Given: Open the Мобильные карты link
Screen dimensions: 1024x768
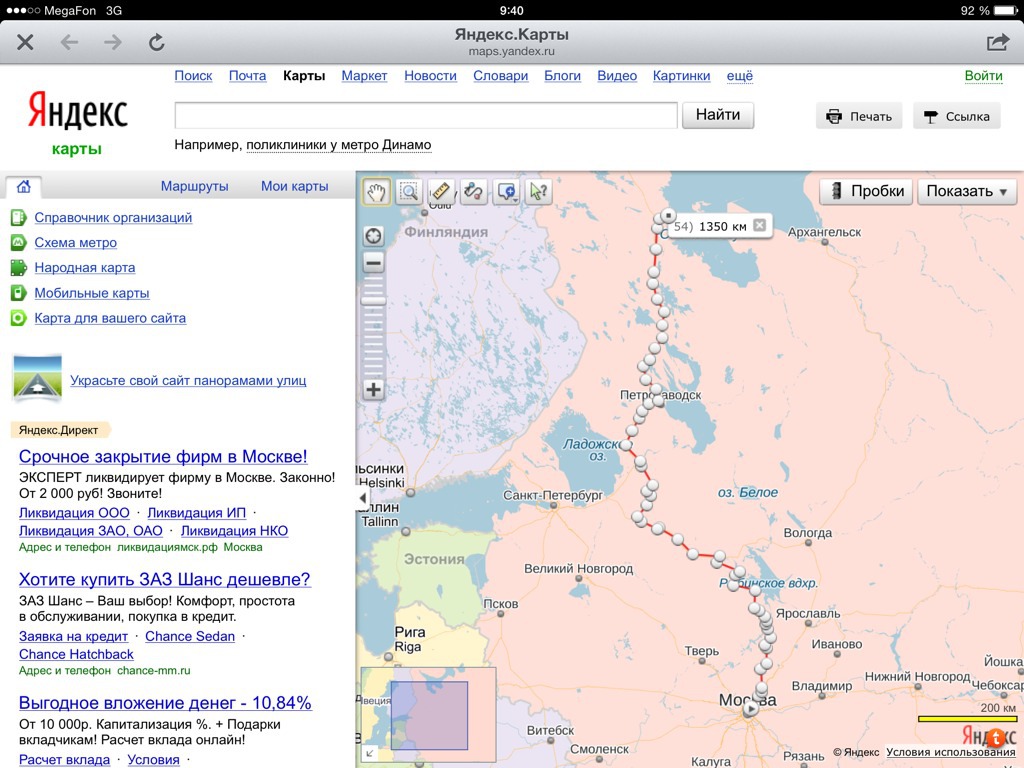Looking at the screenshot, I should (92, 293).
